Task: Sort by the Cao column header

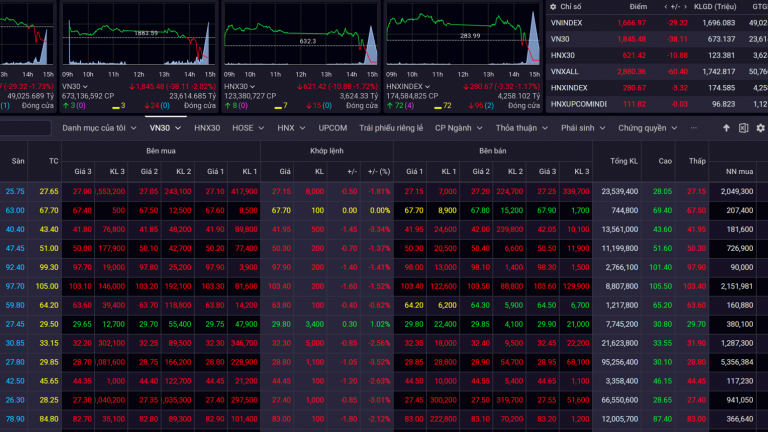Action: [x=665, y=161]
